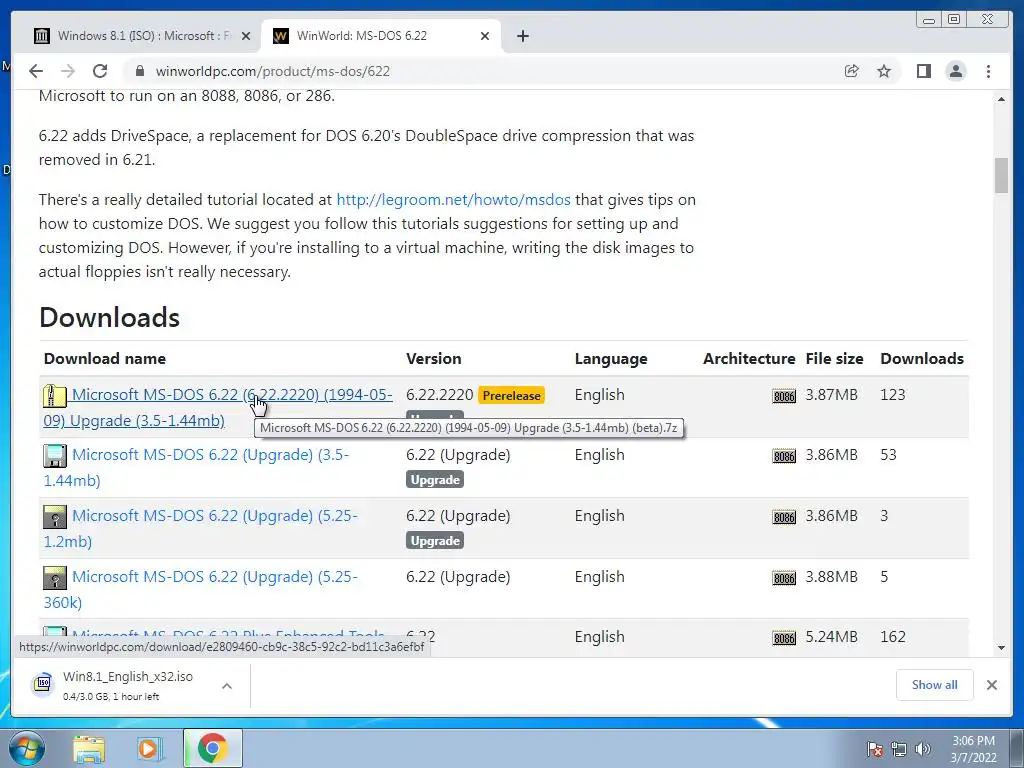Click the 7z archive icon for 6.22.2220 download
This screenshot has width=1024, height=768.
(x=55, y=395)
